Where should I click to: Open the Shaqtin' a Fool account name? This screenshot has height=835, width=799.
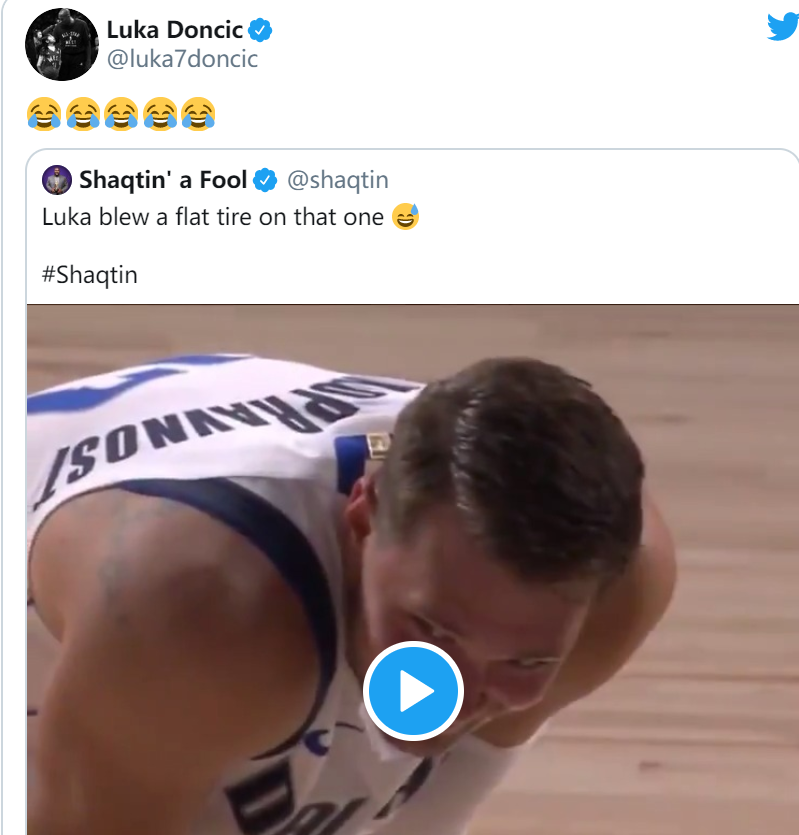163,181
